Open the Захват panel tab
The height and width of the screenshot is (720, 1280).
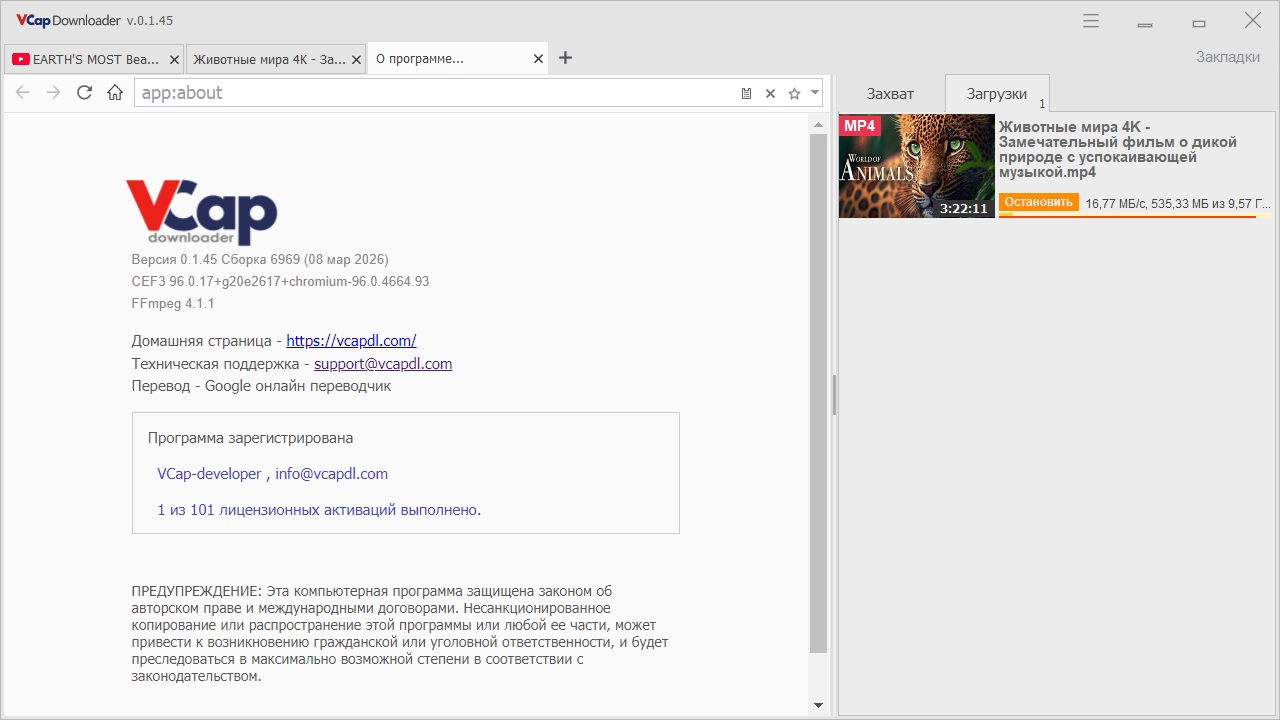click(890, 93)
